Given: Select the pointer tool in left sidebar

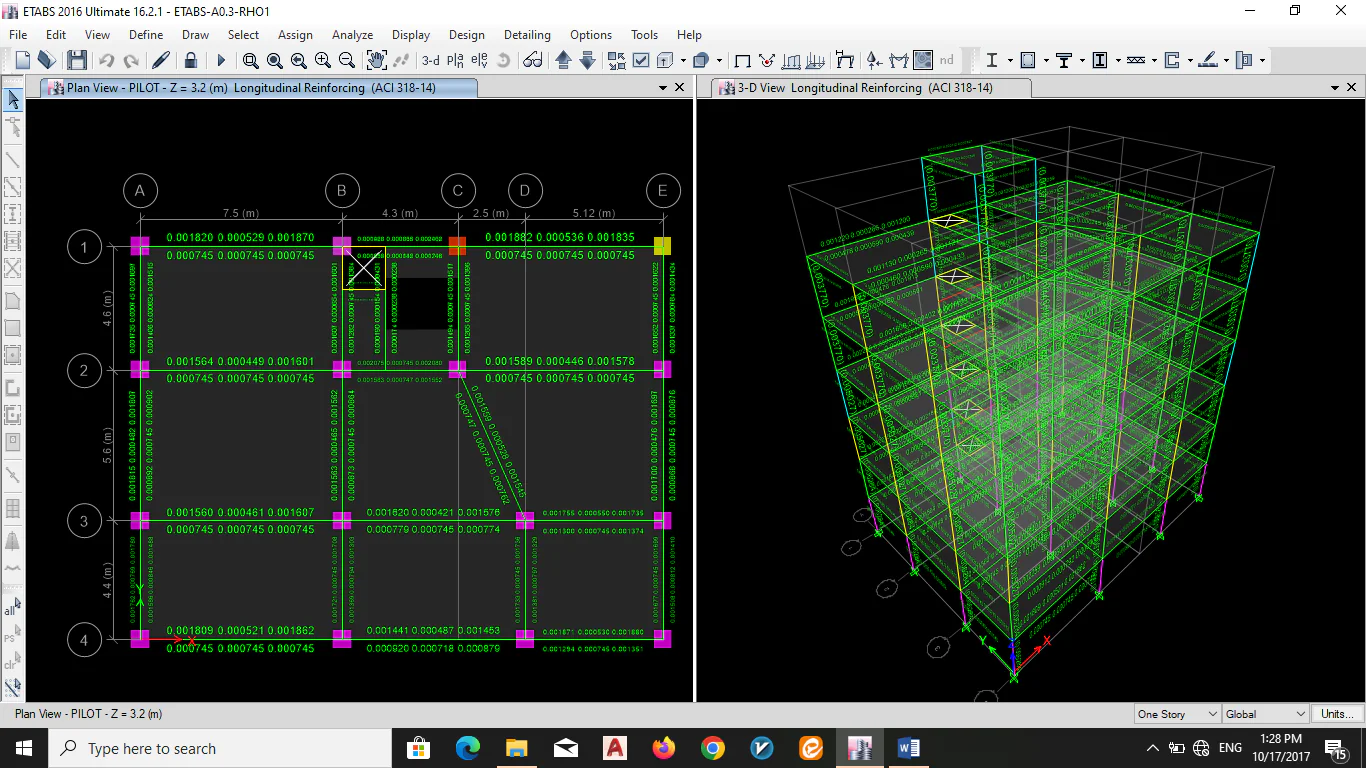Looking at the screenshot, I should [x=13, y=99].
